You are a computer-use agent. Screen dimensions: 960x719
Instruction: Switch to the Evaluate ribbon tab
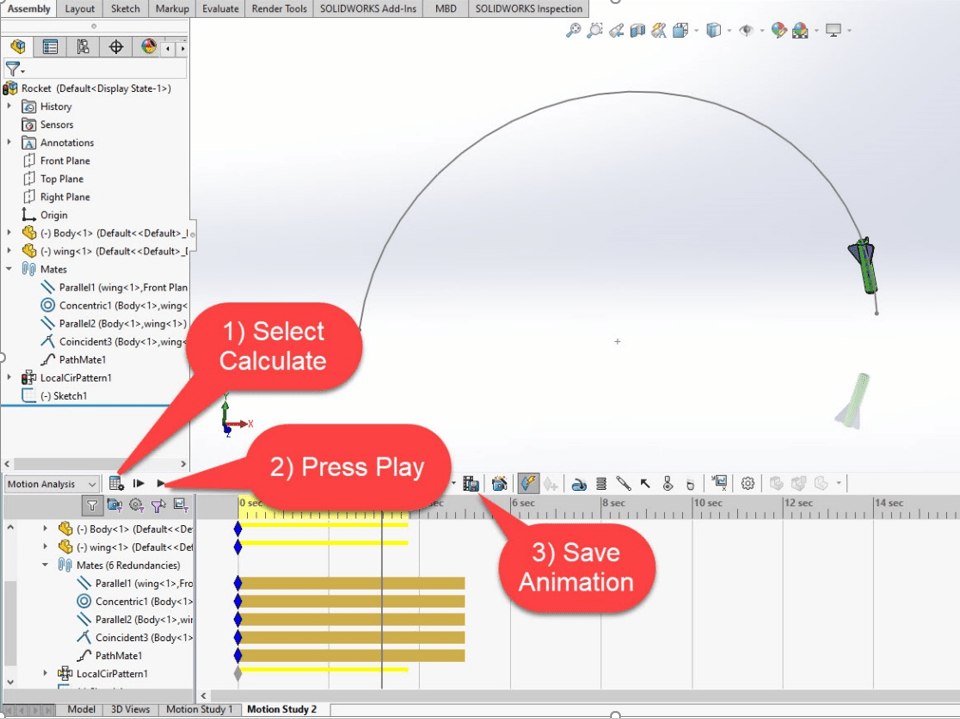[219, 8]
